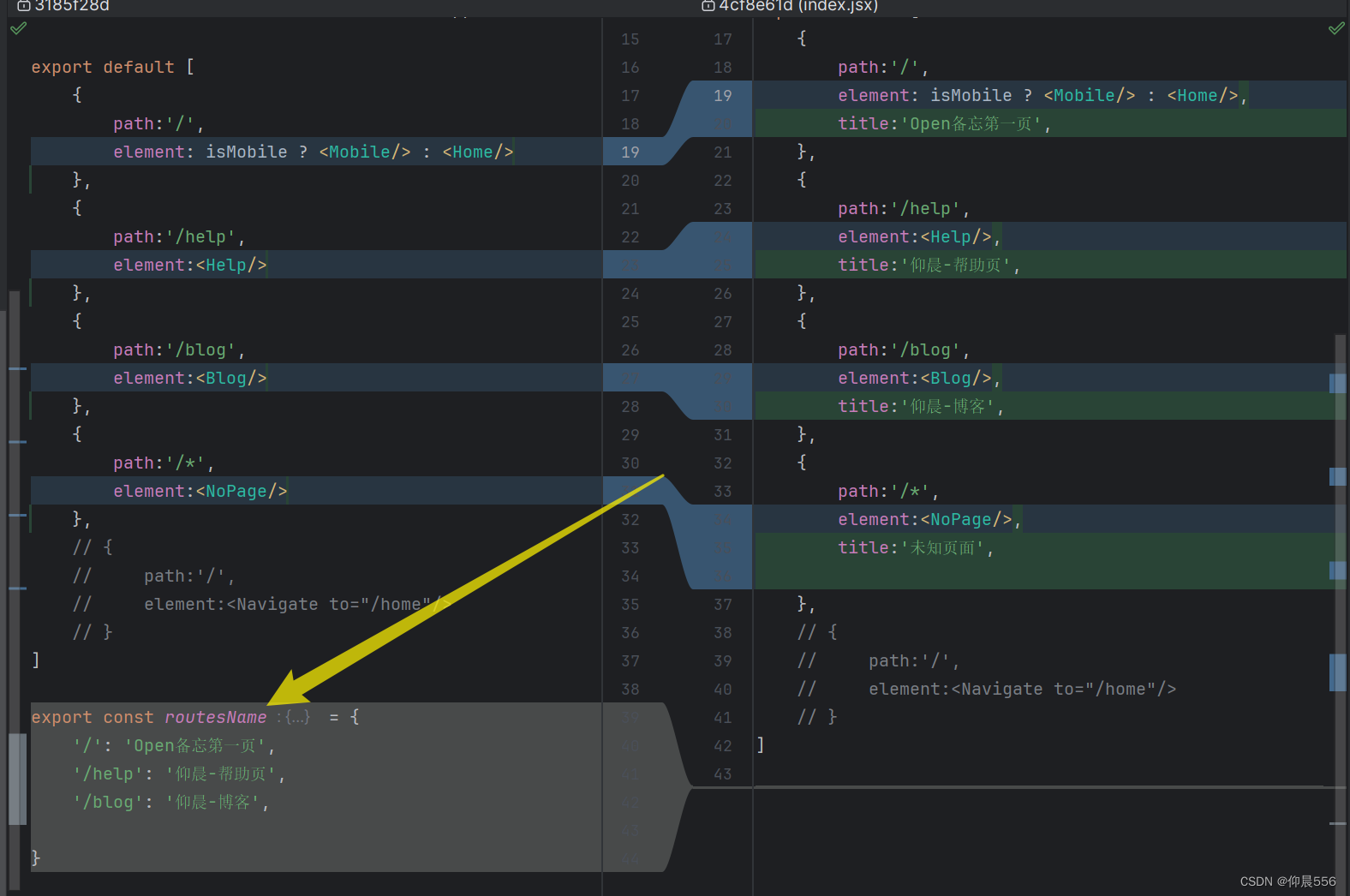Screen dimensions: 1350x896
Task: Click "title:'Open备忘第一页'," in right pane
Action: point(945,123)
